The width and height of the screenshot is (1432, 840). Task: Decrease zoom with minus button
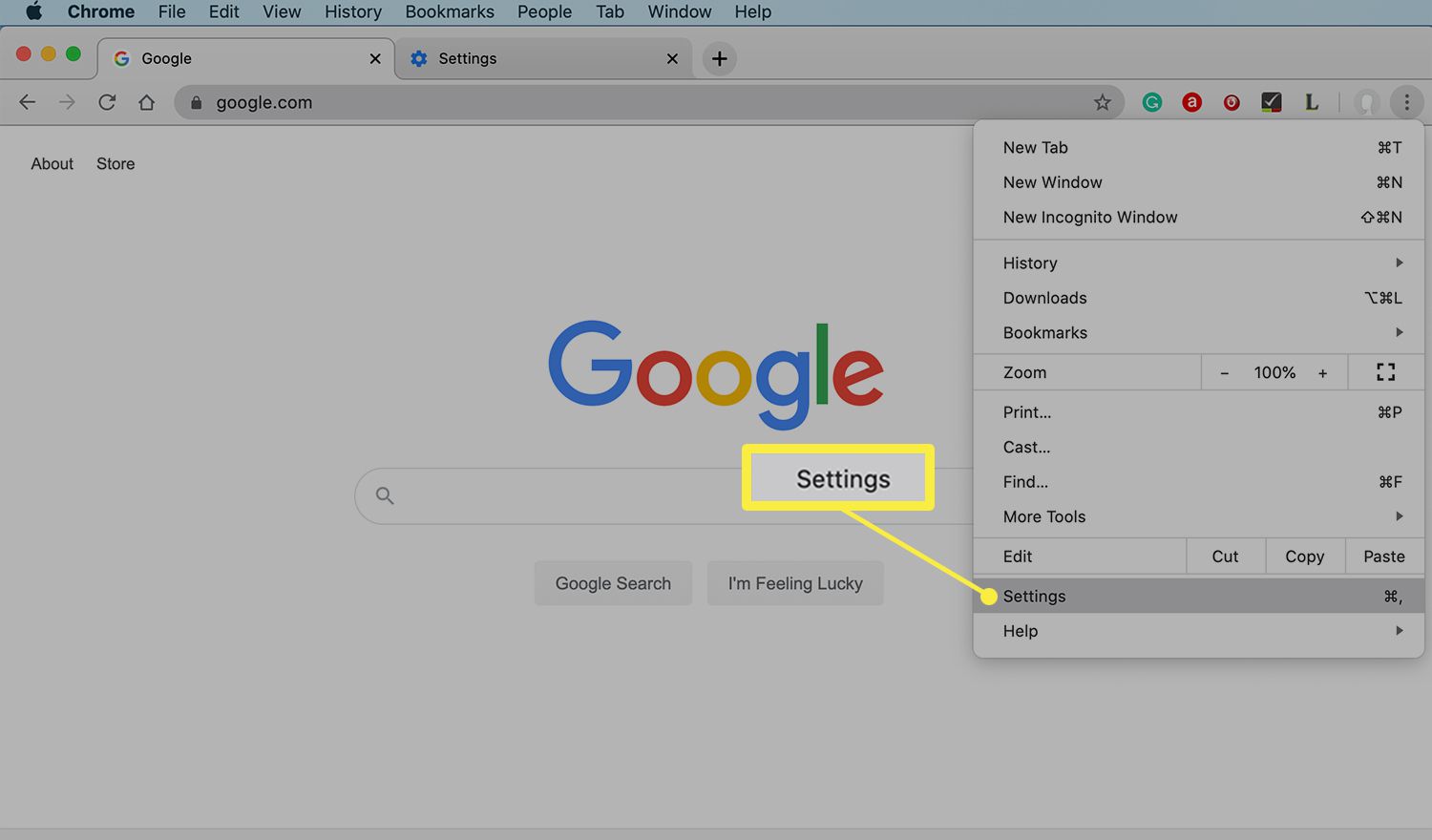[x=1224, y=373]
